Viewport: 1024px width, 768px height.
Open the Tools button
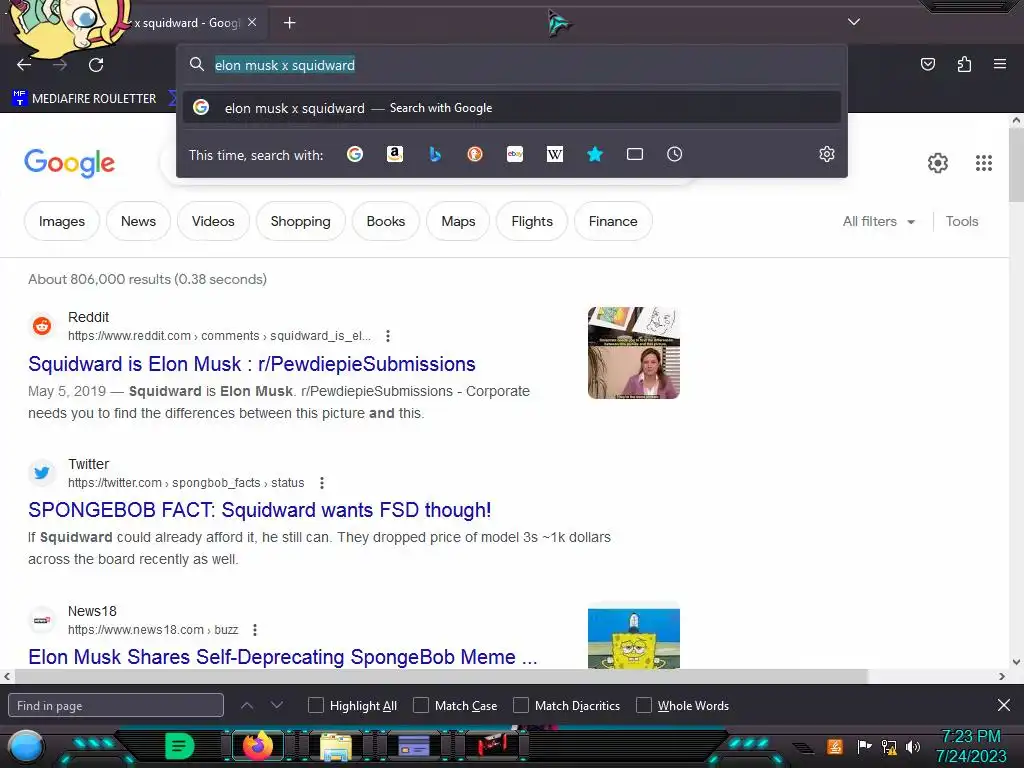[x=962, y=221]
